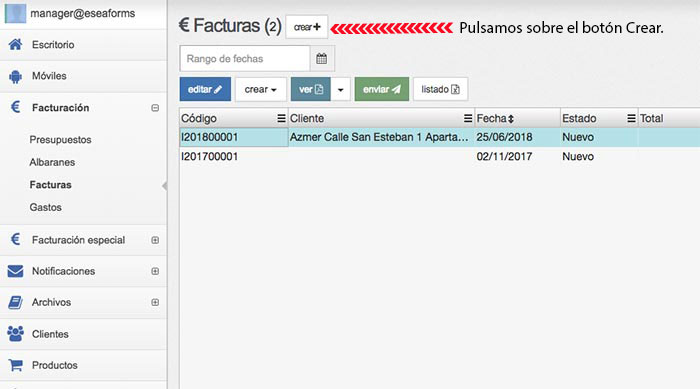Expand the Archivos section
This screenshot has width=700, height=389.
click(155, 302)
